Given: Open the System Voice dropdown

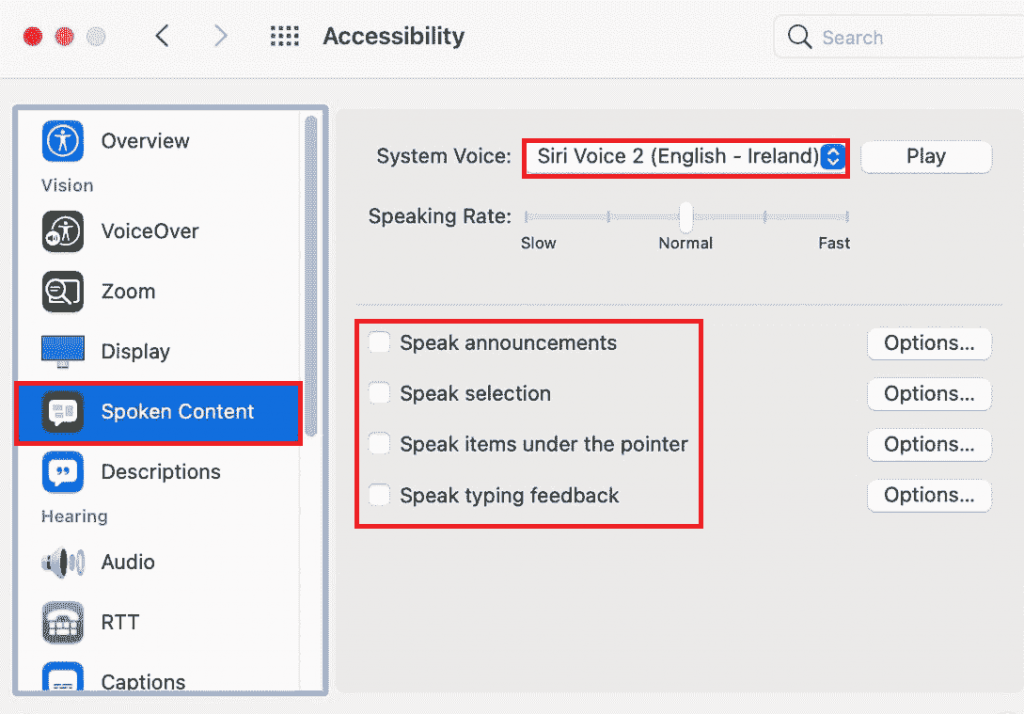Looking at the screenshot, I should (686, 157).
